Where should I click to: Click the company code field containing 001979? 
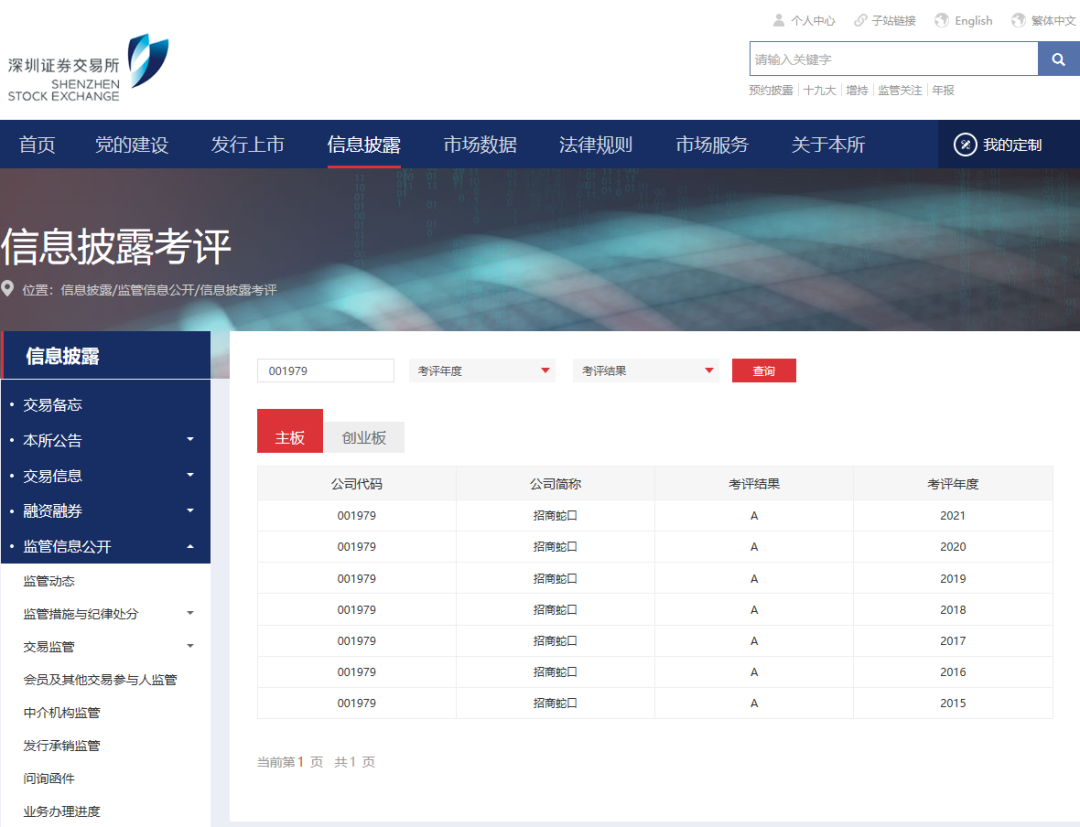point(326,370)
